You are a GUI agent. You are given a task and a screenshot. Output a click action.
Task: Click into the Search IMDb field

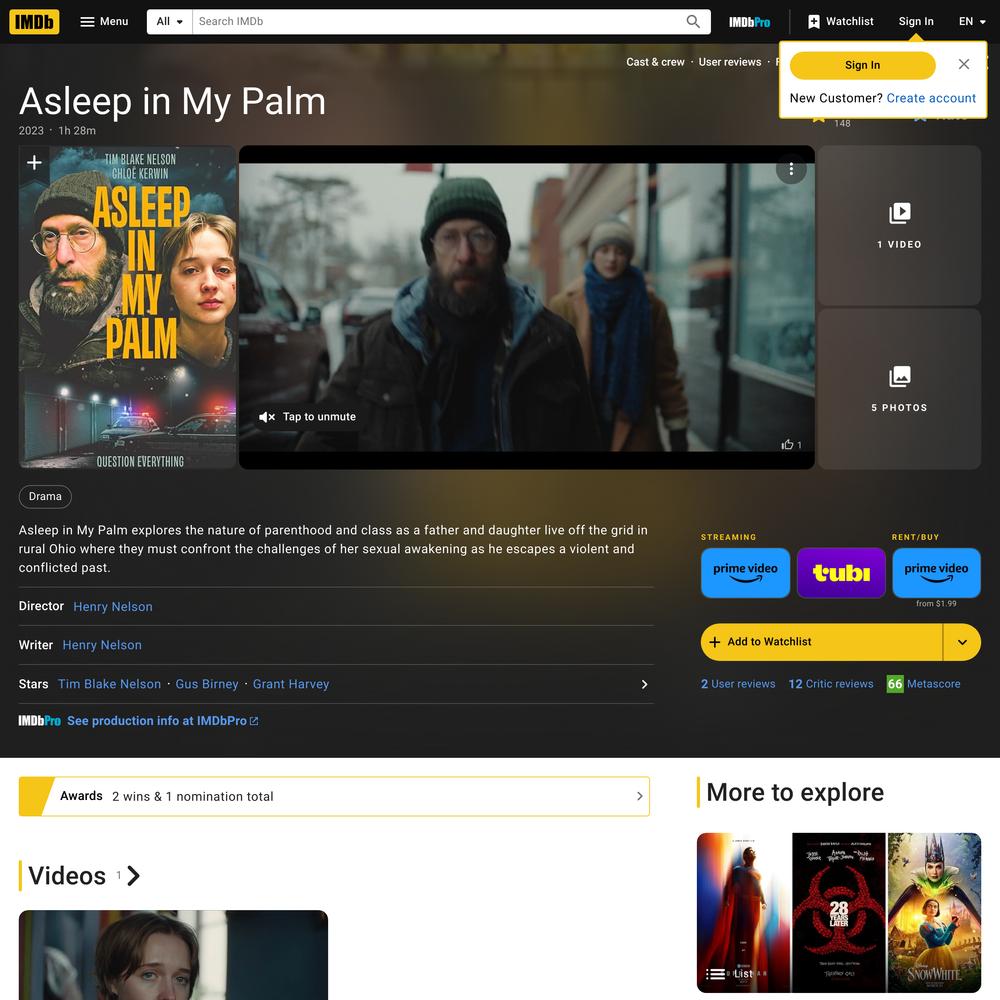click(x=438, y=22)
